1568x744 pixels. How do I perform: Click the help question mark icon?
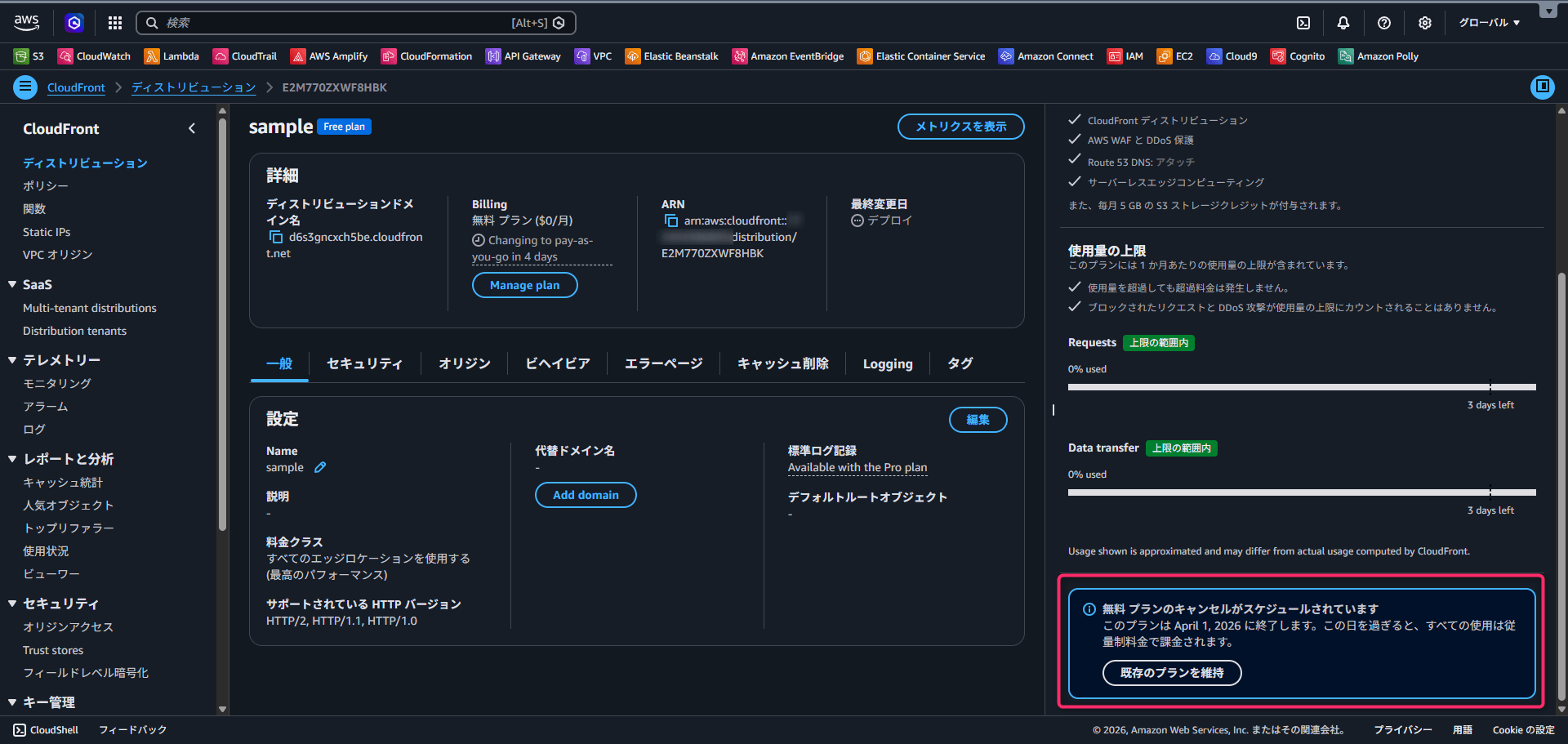[1384, 23]
